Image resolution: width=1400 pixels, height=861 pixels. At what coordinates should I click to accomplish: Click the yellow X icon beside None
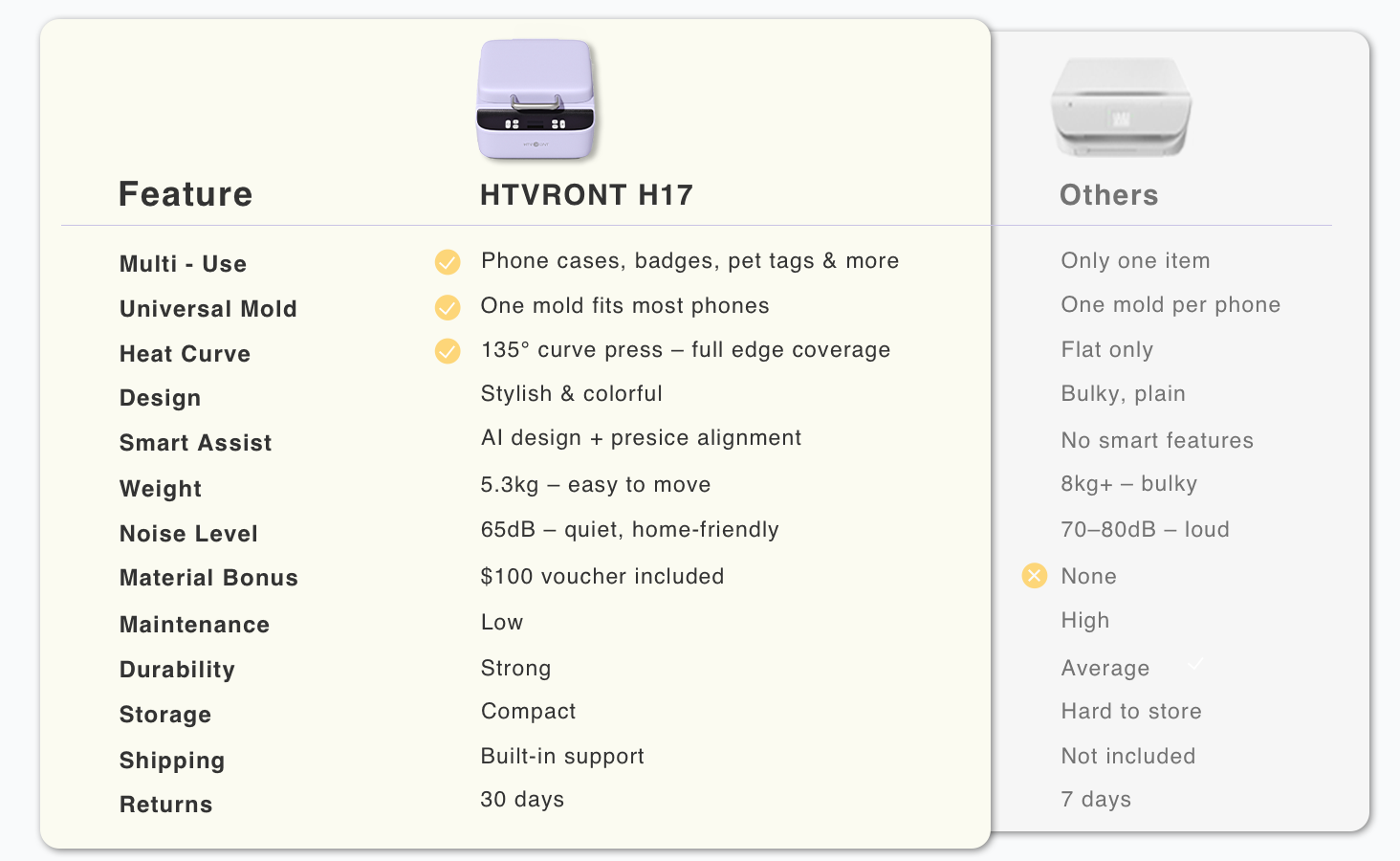tap(1035, 575)
